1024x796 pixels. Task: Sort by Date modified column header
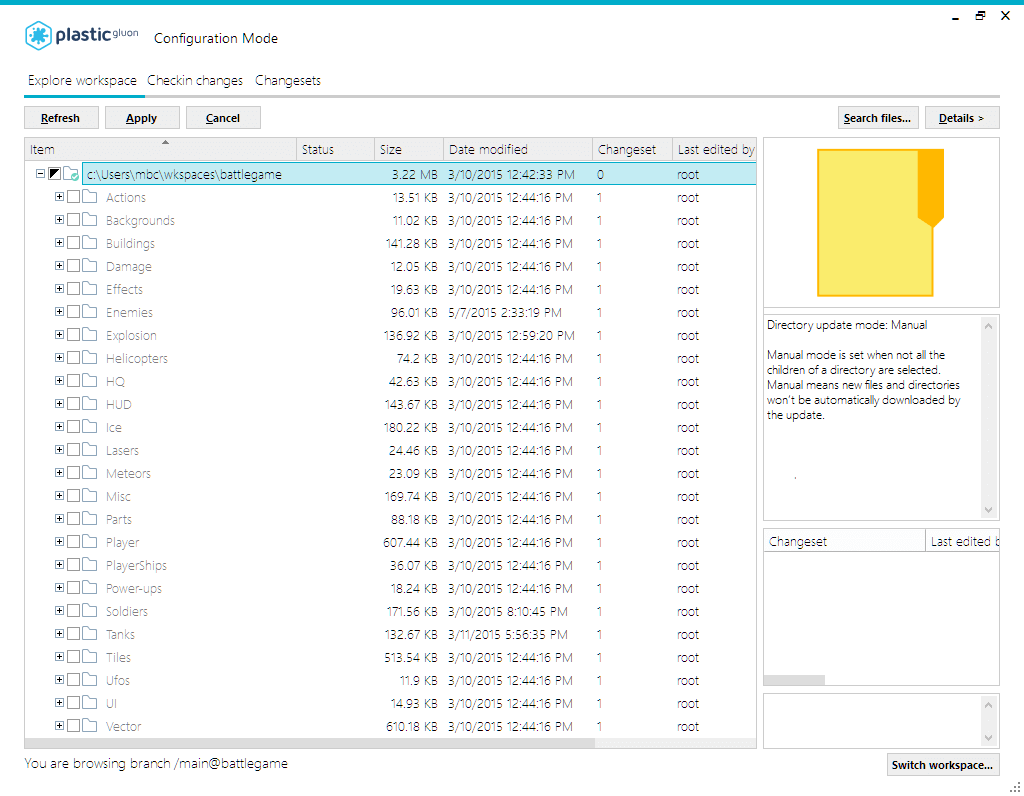(518, 150)
